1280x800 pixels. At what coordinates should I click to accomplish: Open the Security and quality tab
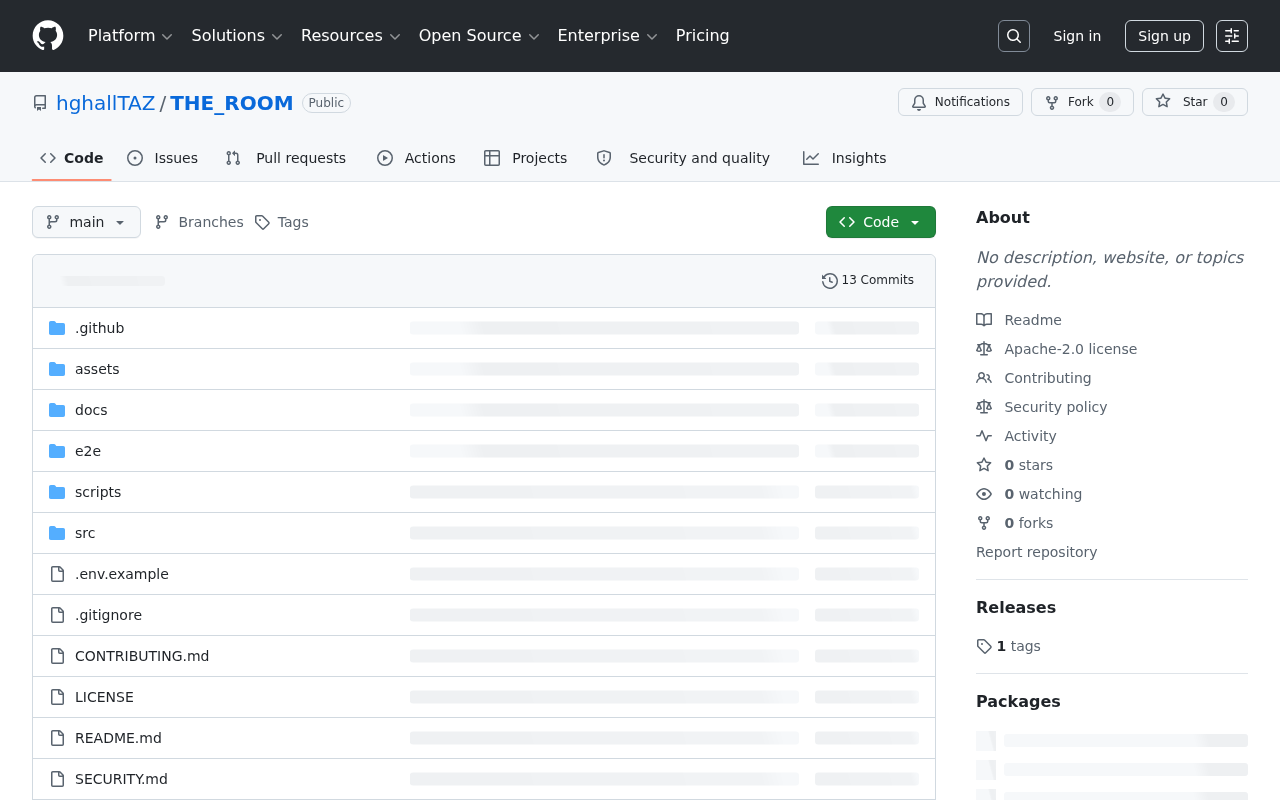tap(683, 158)
